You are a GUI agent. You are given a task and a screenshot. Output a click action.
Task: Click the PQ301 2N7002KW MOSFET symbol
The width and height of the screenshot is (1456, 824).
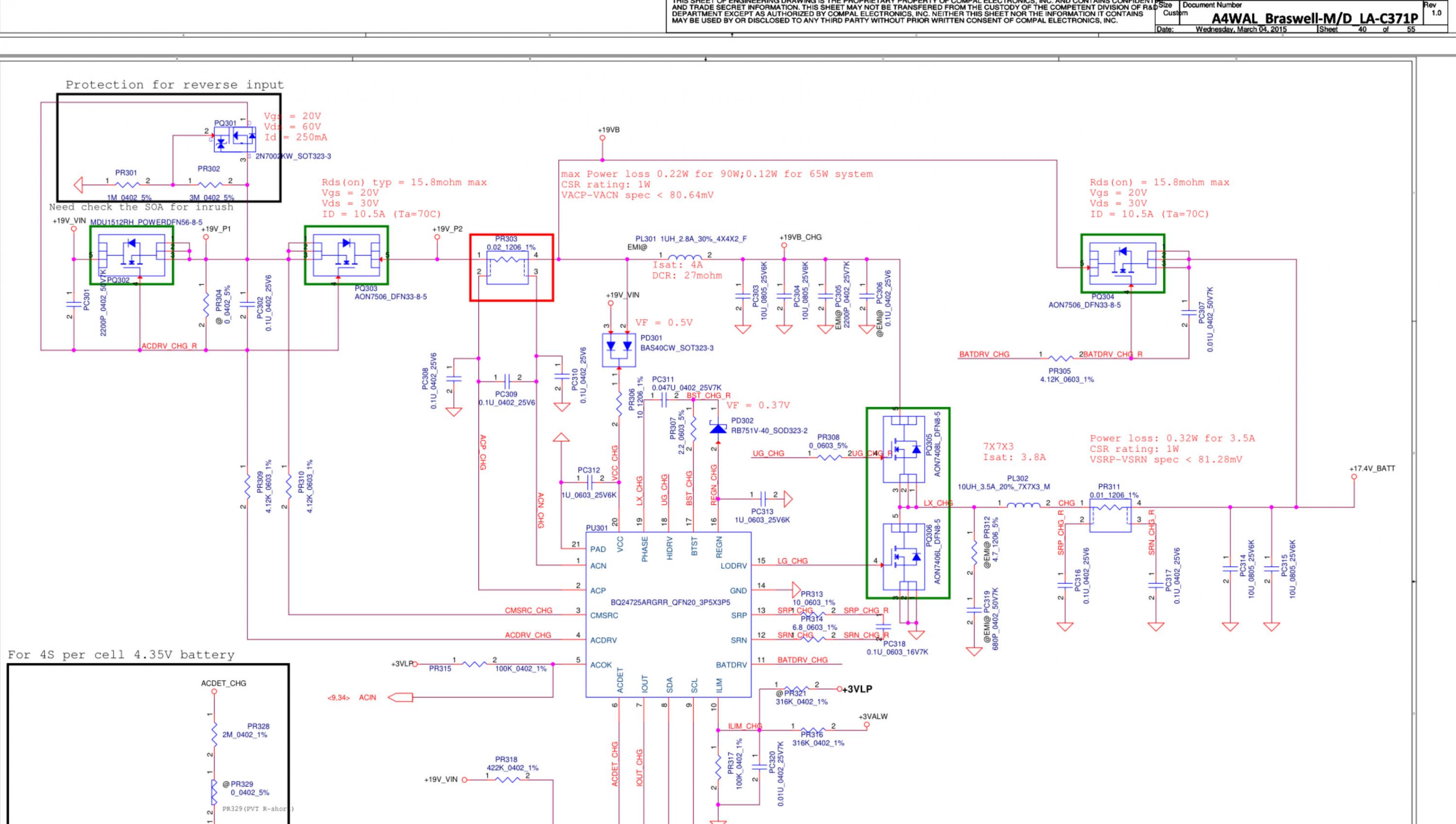(x=234, y=139)
